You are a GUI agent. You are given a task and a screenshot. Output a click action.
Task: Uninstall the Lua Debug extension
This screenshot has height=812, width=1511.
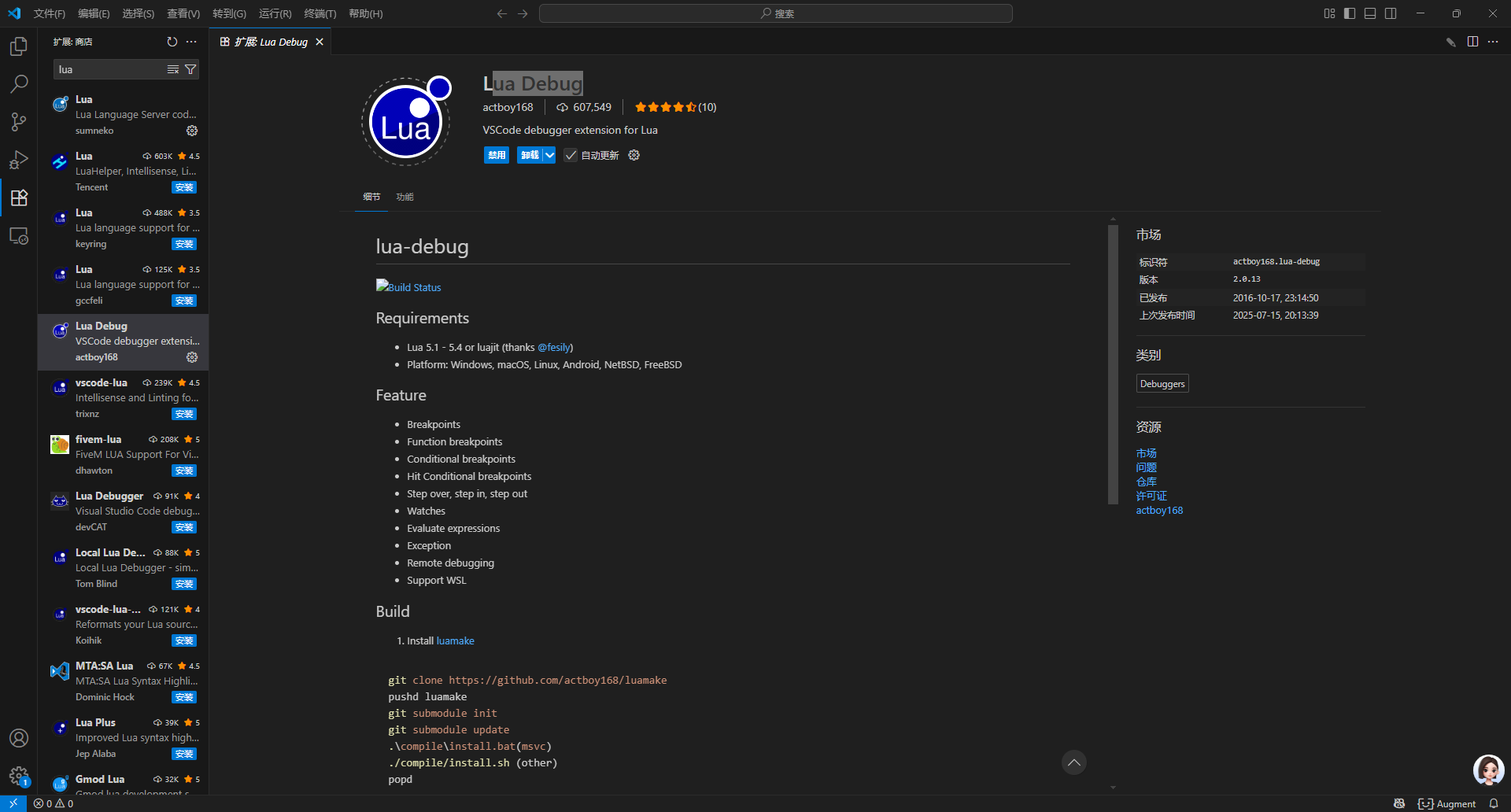click(530, 155)
